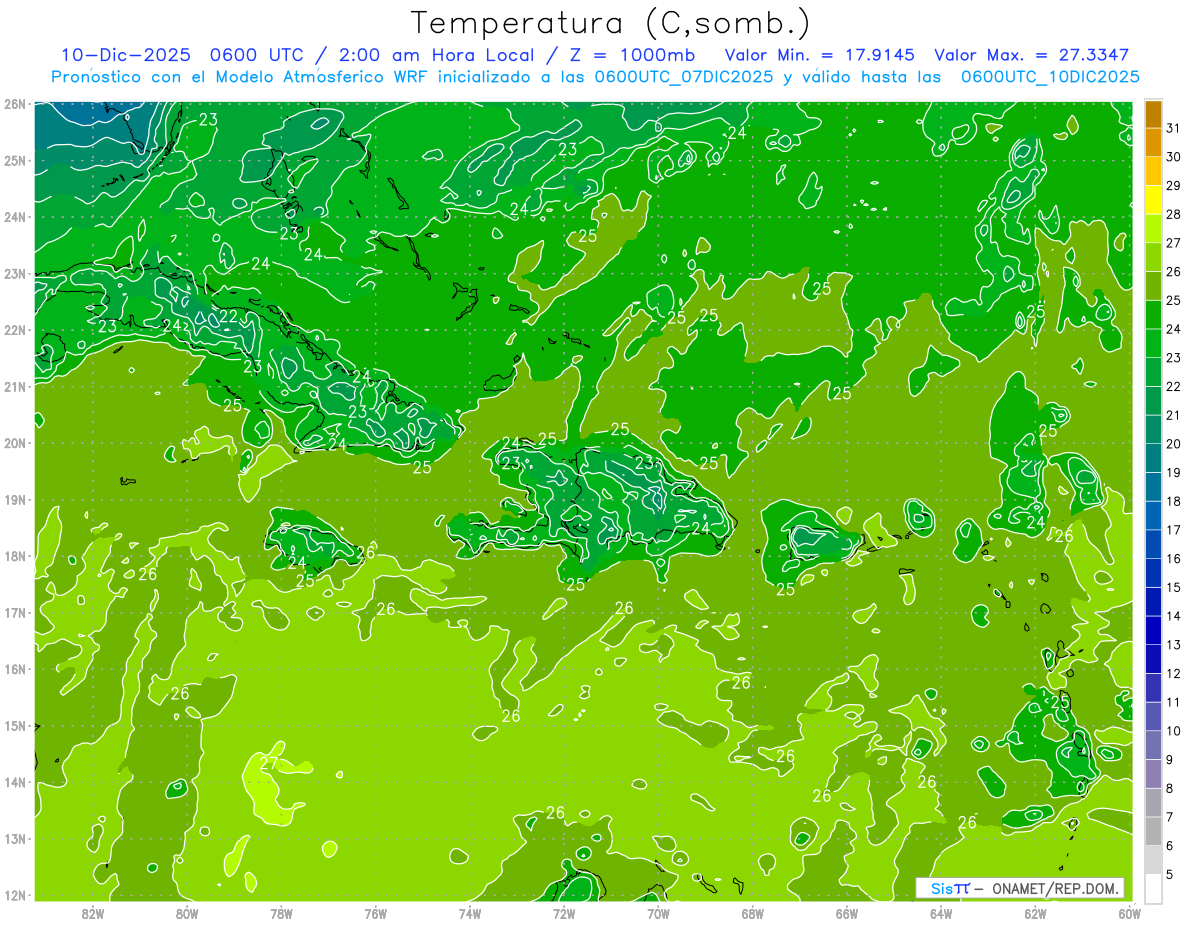Click longitude axis label 82W
This screenshot has width=1200, height=927.
pos(92,913)
